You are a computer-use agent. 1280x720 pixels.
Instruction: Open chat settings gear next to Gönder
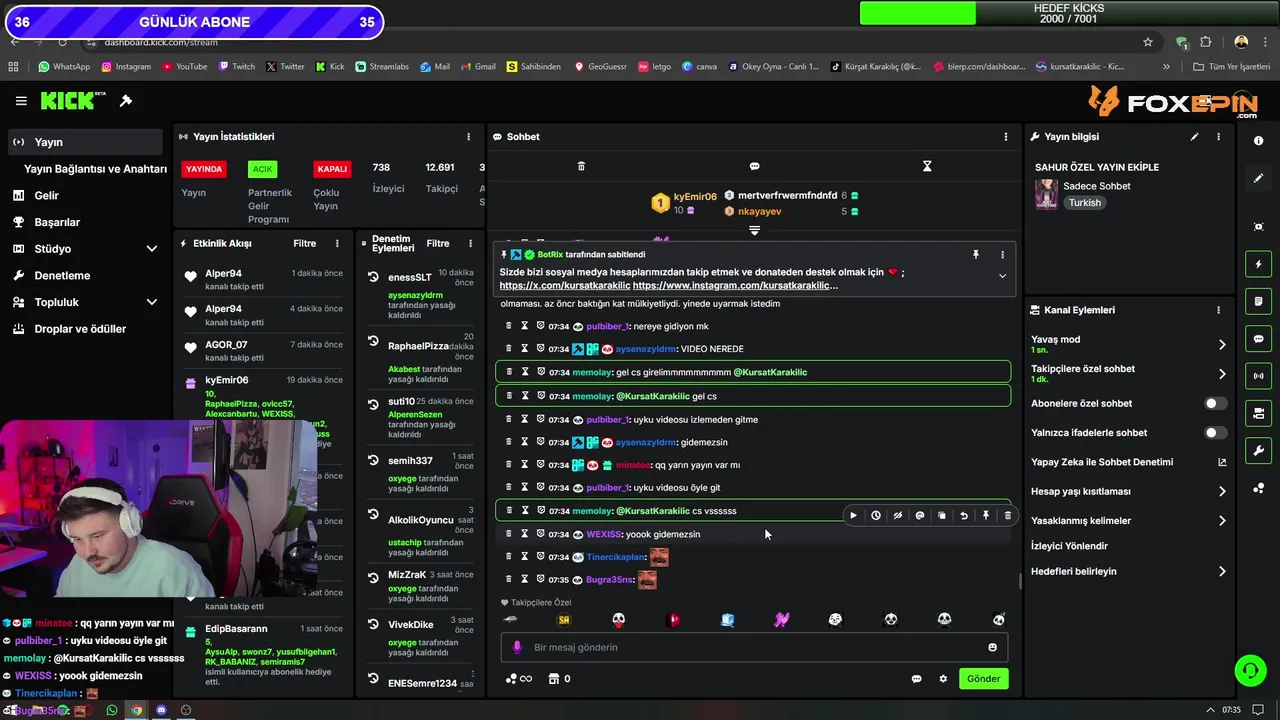pos(942,679)
